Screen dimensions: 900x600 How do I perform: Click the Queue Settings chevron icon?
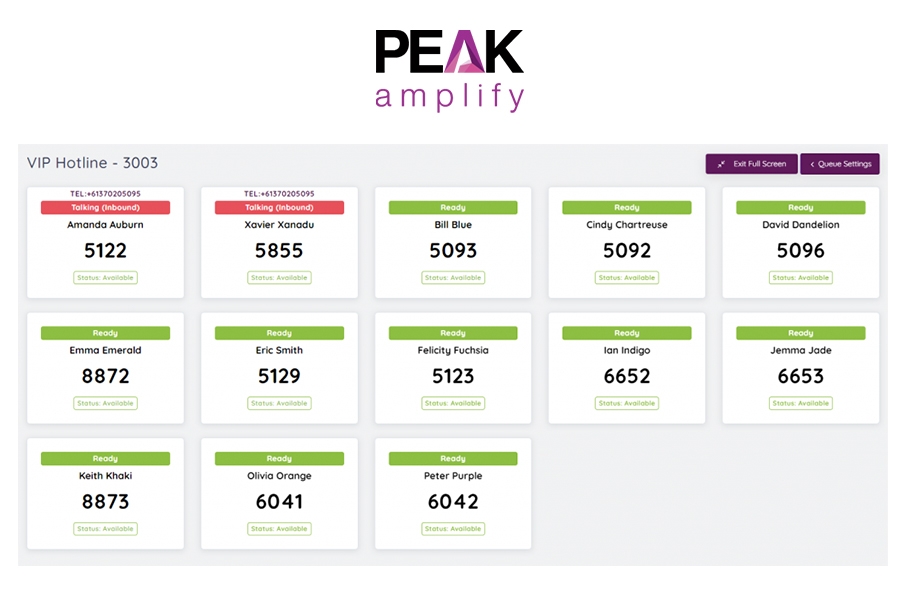pyautogui.click(x=812, y=164)
